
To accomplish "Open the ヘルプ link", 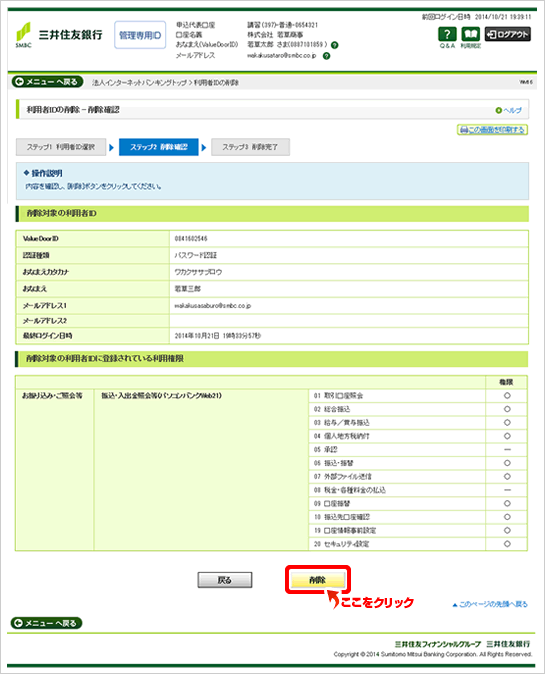I will 509,110.
